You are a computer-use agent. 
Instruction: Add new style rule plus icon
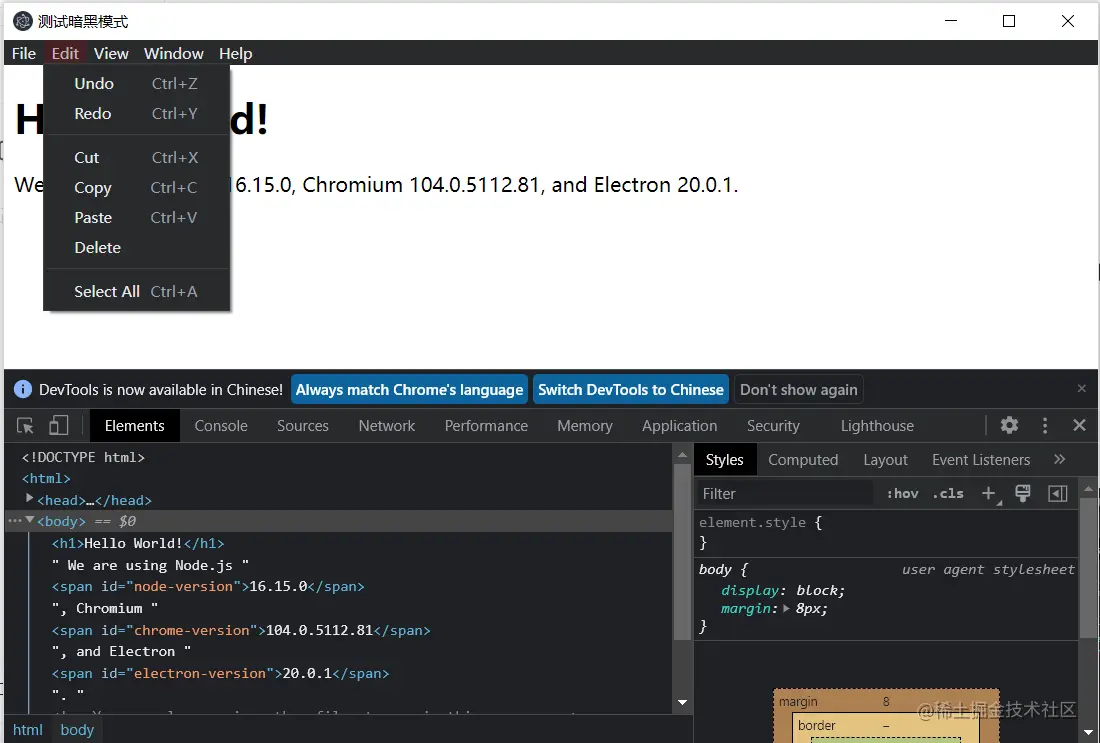[989, 494]
